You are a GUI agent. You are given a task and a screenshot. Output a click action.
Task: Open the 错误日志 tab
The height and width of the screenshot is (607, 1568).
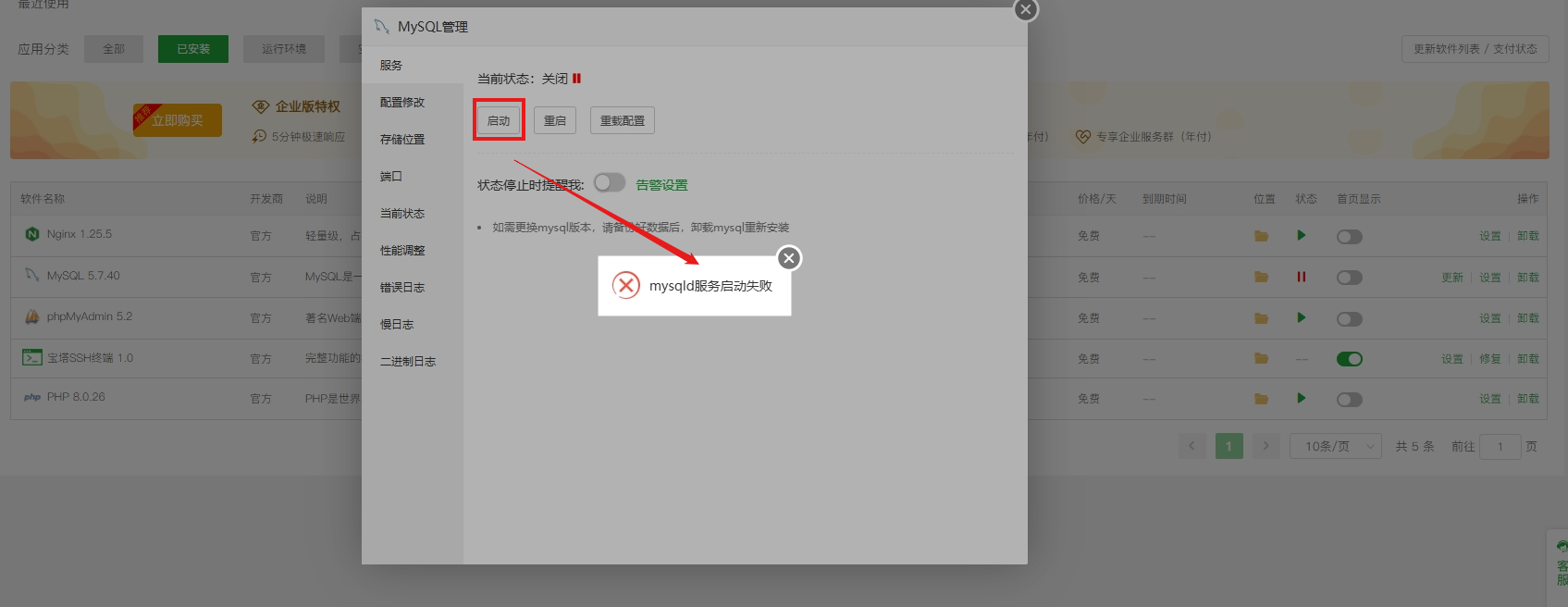coord(412,288)
